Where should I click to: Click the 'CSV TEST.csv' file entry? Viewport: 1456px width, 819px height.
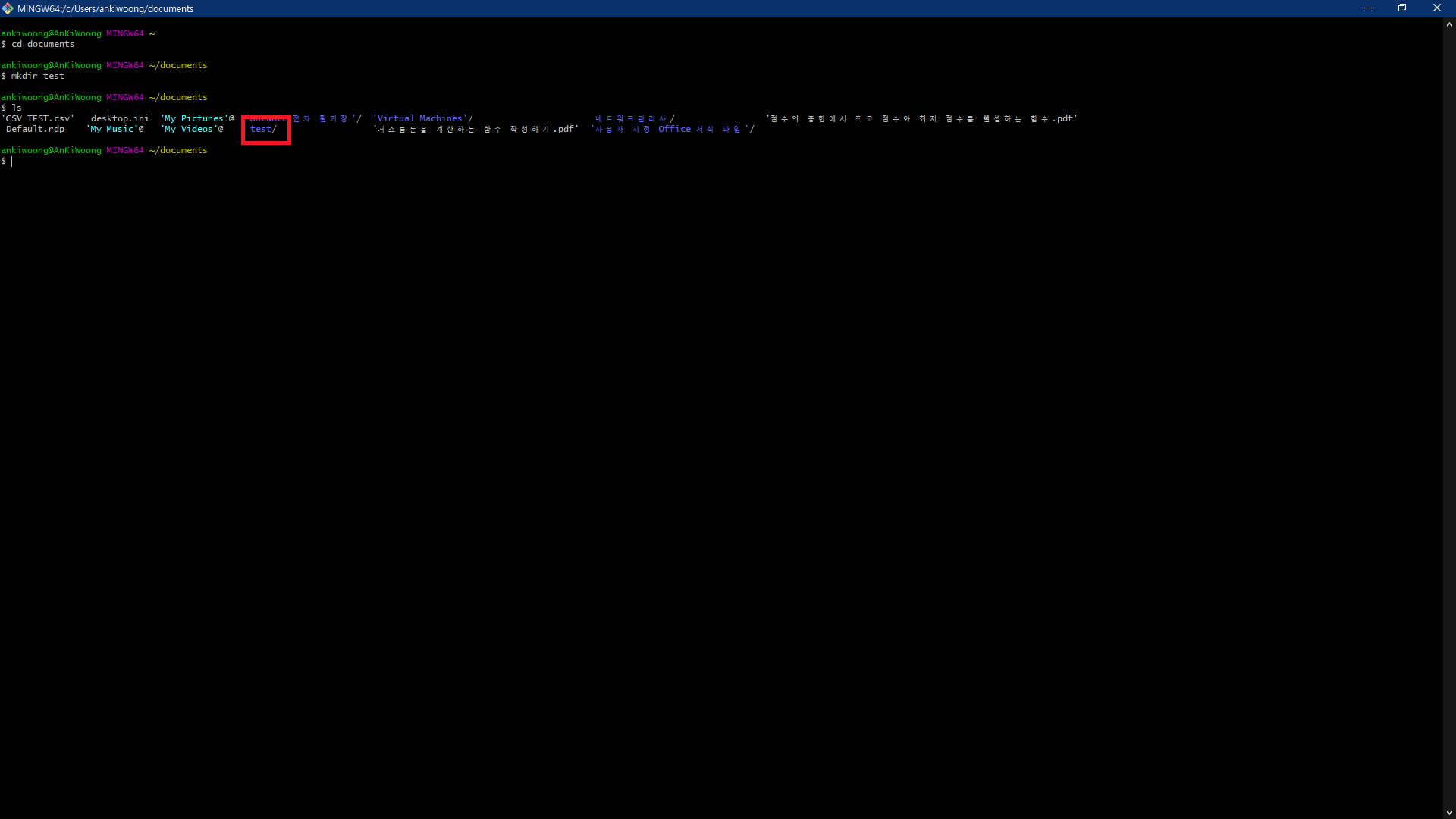(38, 119)
